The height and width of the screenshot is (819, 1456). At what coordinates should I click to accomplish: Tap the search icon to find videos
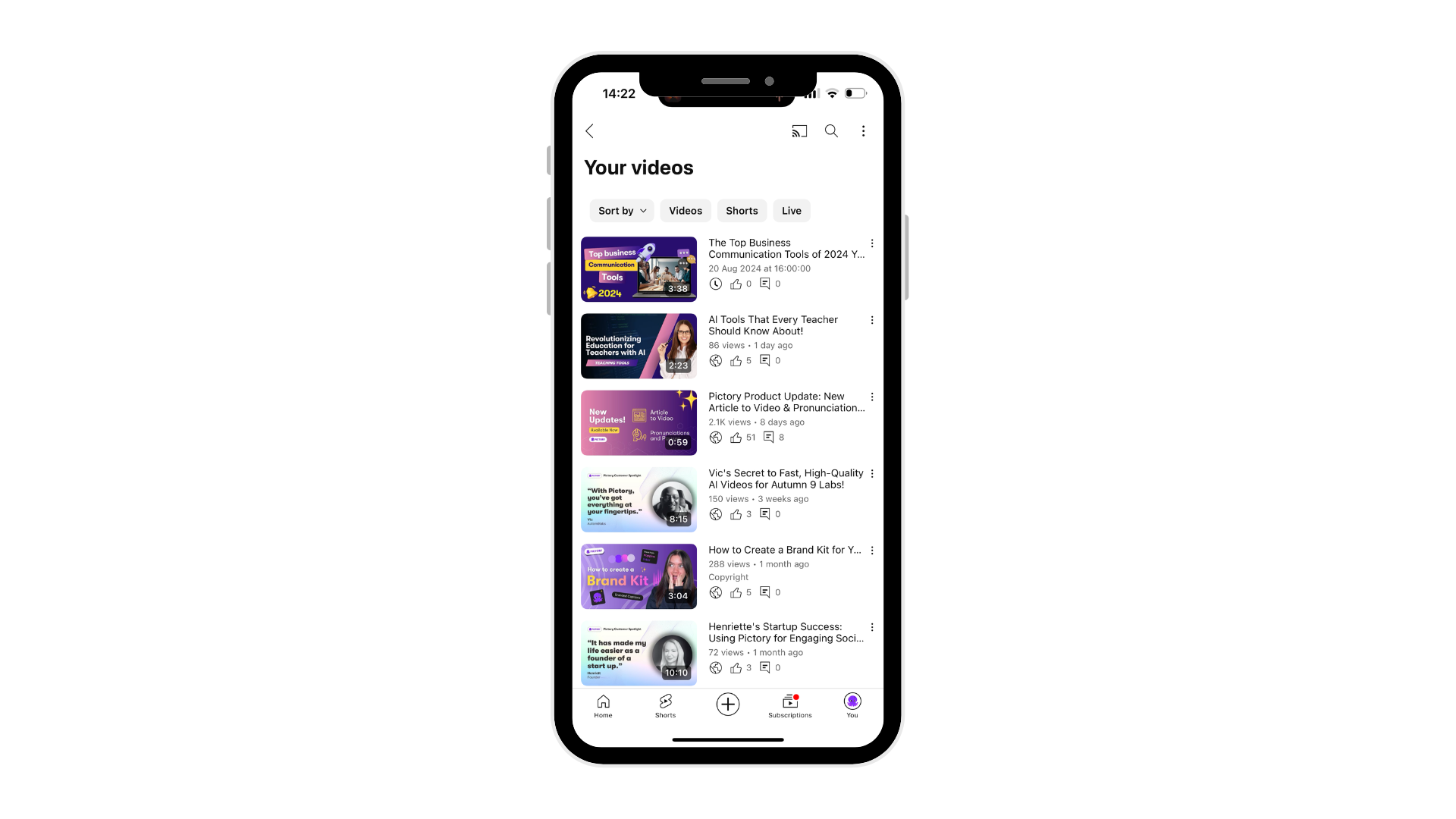click(x=832, y=131)
